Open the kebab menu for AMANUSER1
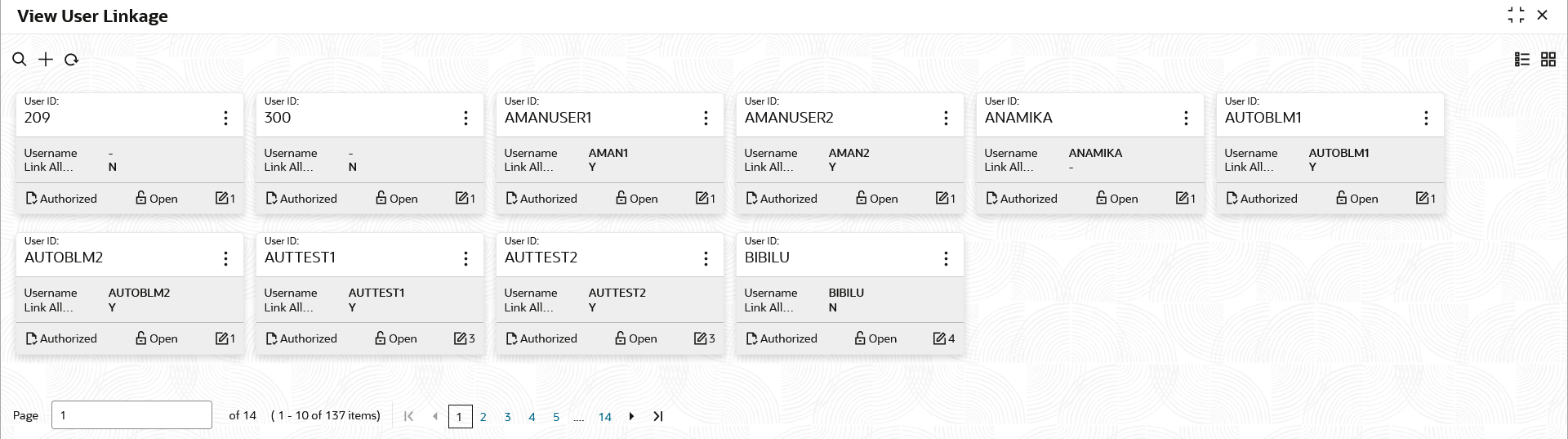 tap(706, 119)
